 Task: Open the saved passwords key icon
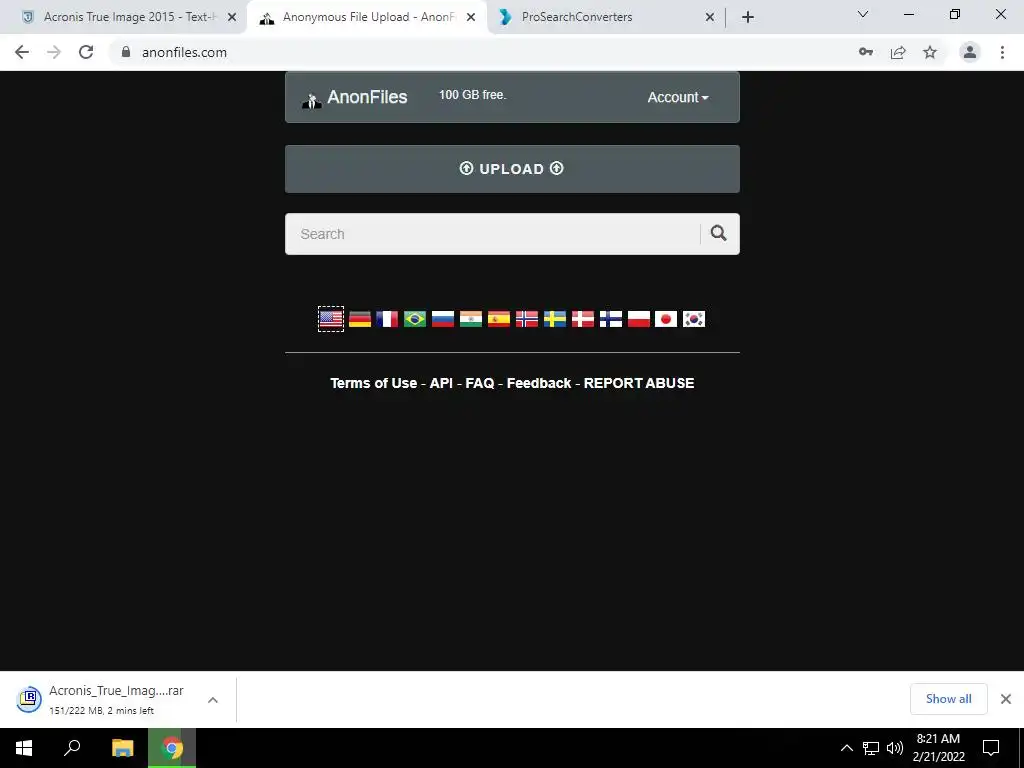pos(866,52)
